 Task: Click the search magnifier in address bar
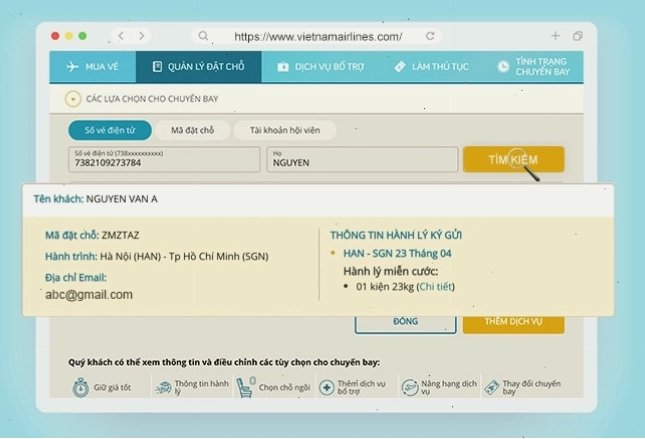coord(203,36)
